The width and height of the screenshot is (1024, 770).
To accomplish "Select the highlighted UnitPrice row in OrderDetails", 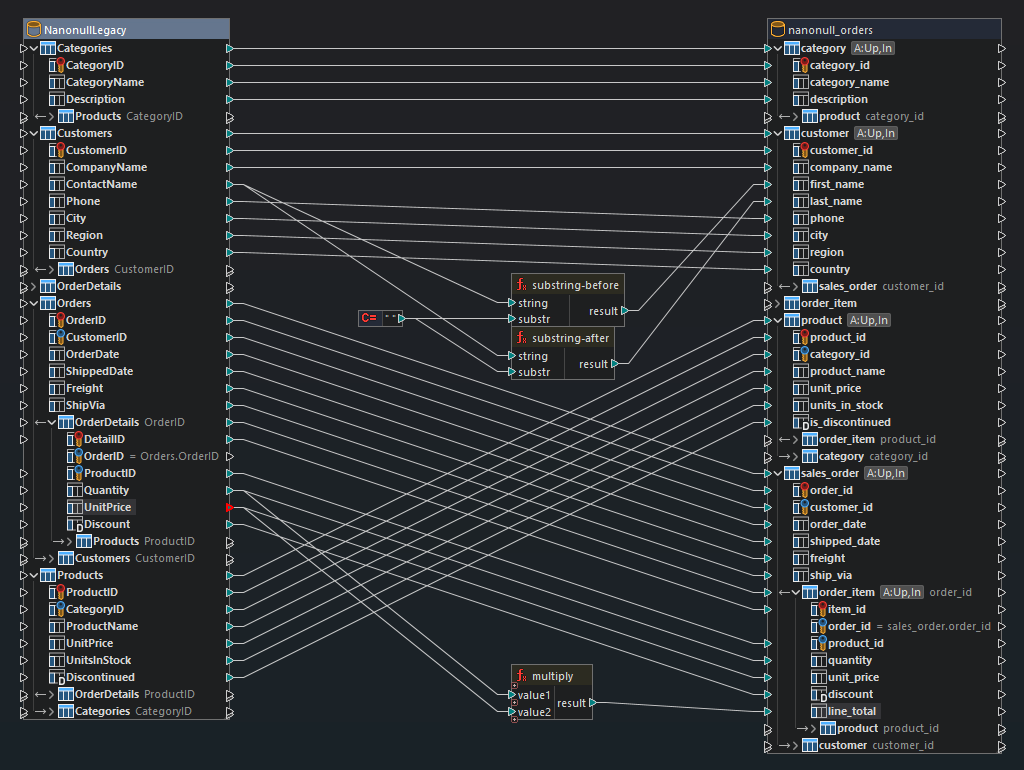I will click(x=101, y=507).
